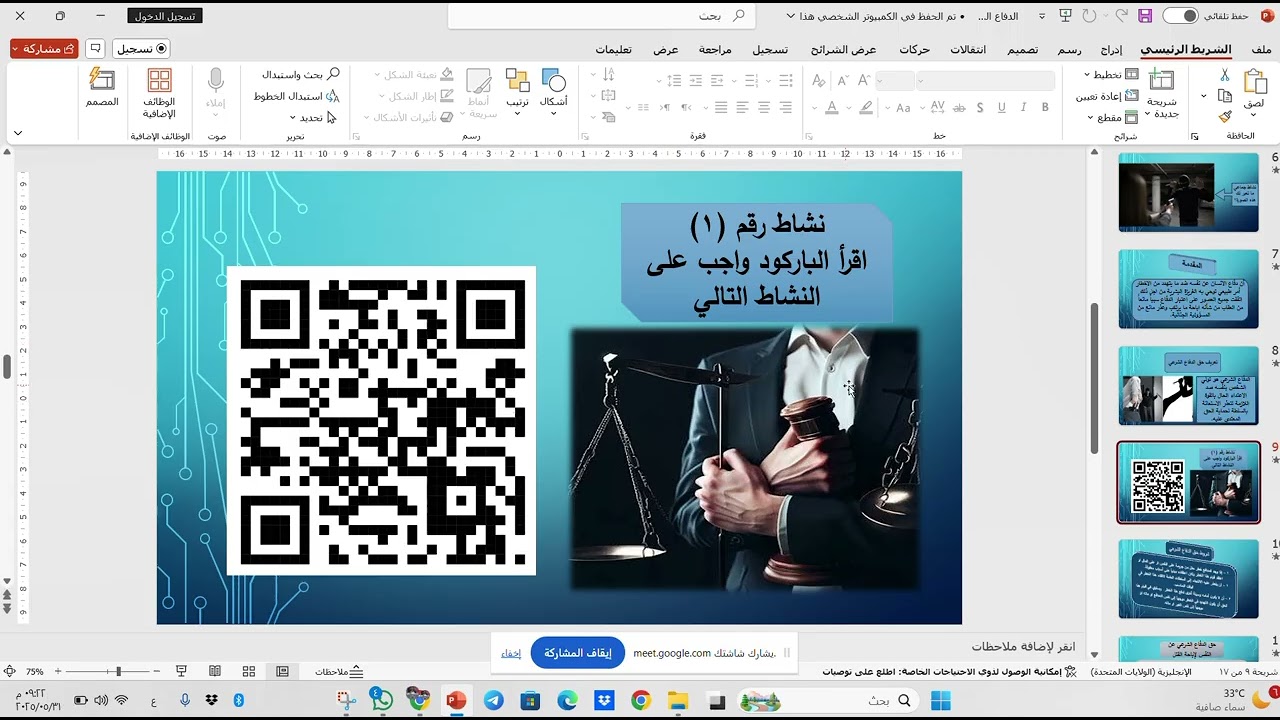Open the Designer (المصمم) pane

coord(102,88)
